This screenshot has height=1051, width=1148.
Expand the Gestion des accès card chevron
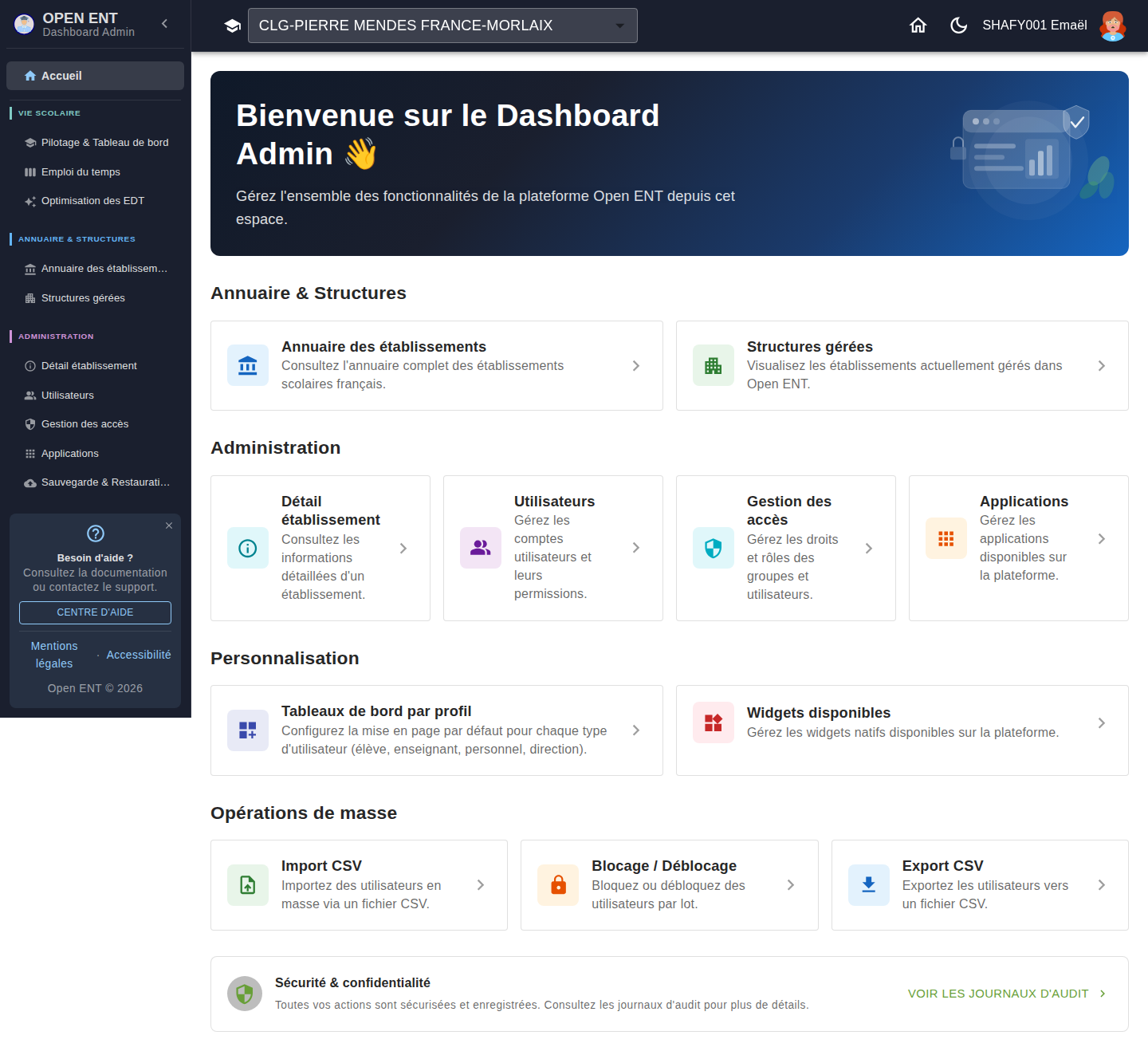click(x=869, y=549)
